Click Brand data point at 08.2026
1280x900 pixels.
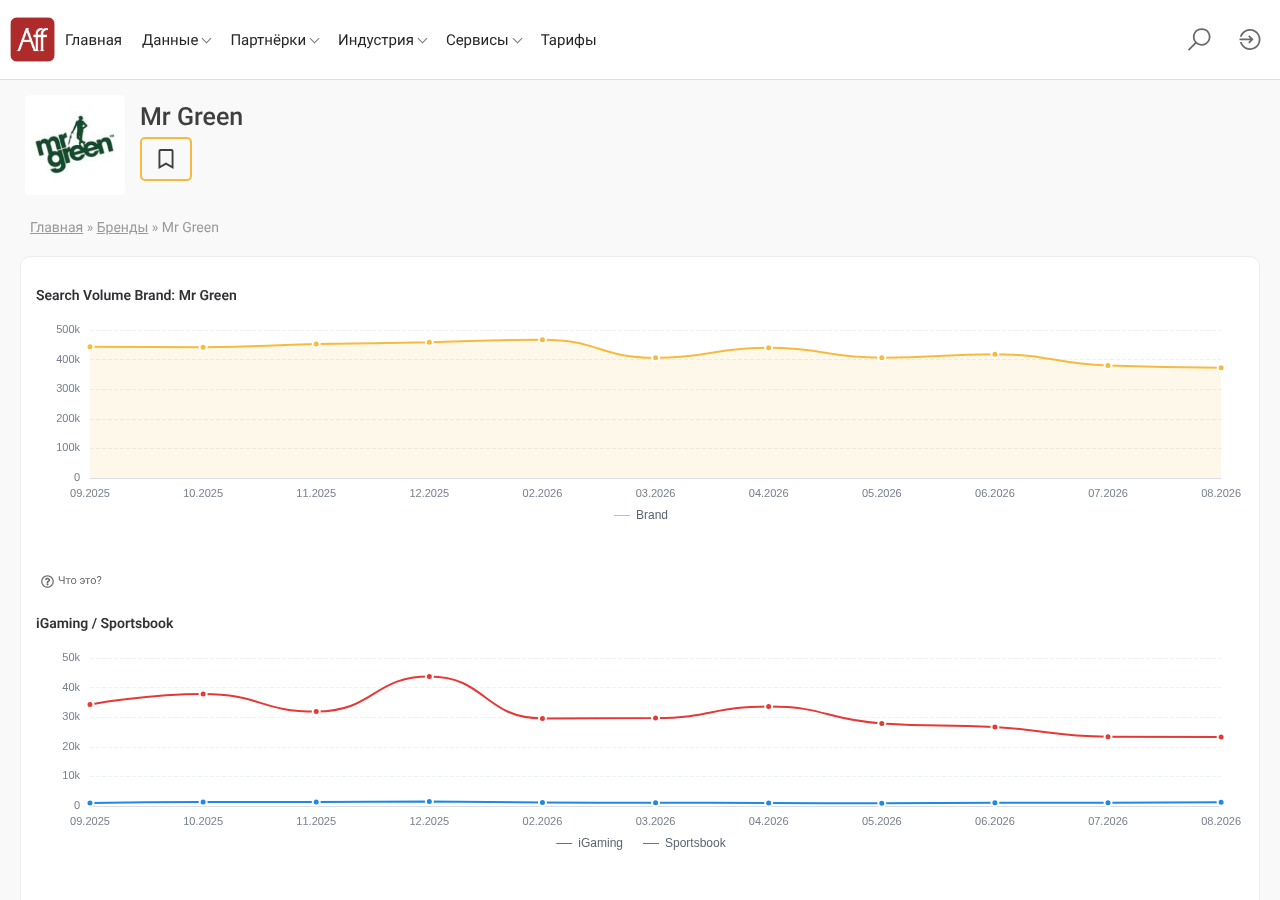[1221, 368]
